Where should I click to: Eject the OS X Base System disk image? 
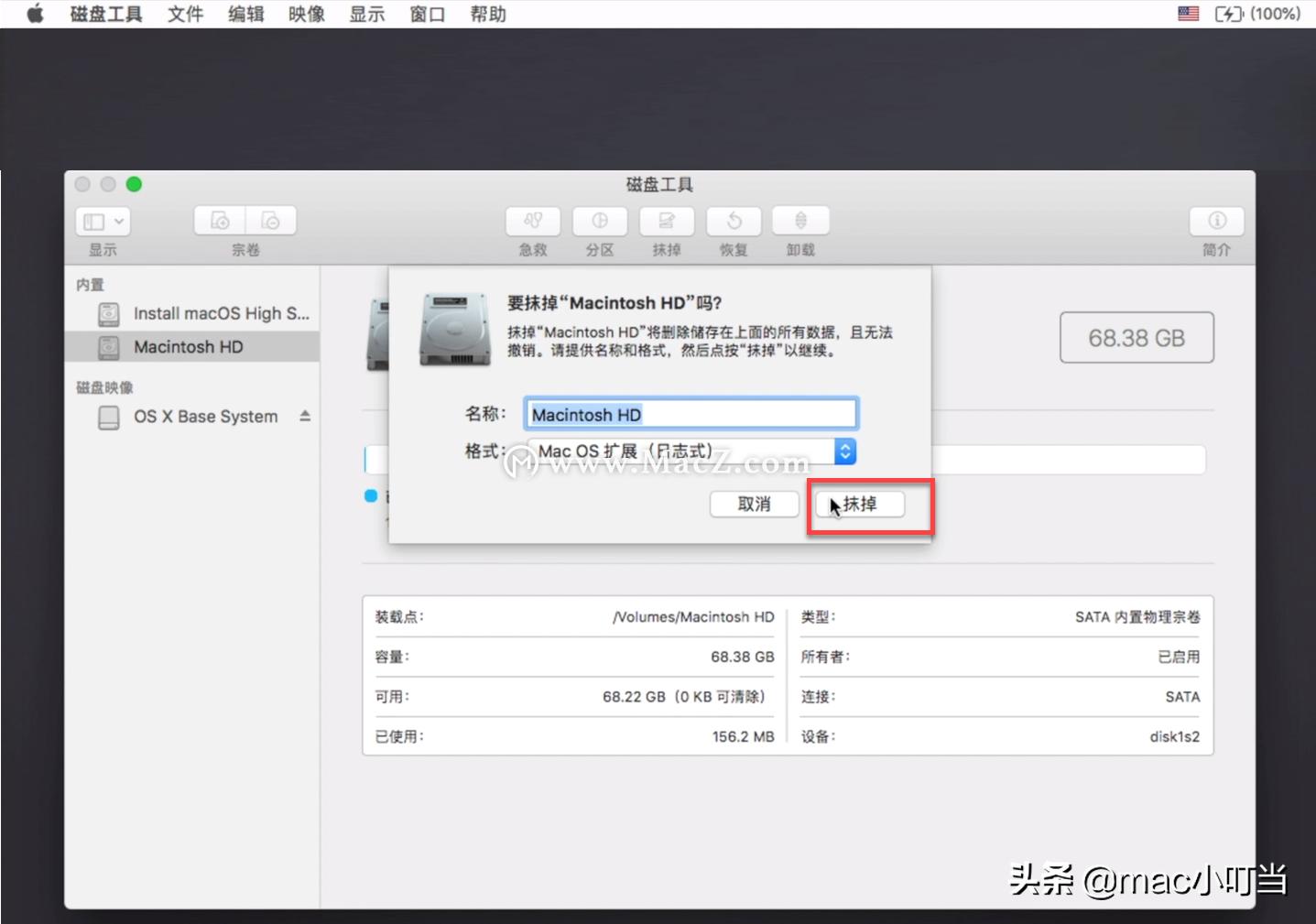(304, 415)
